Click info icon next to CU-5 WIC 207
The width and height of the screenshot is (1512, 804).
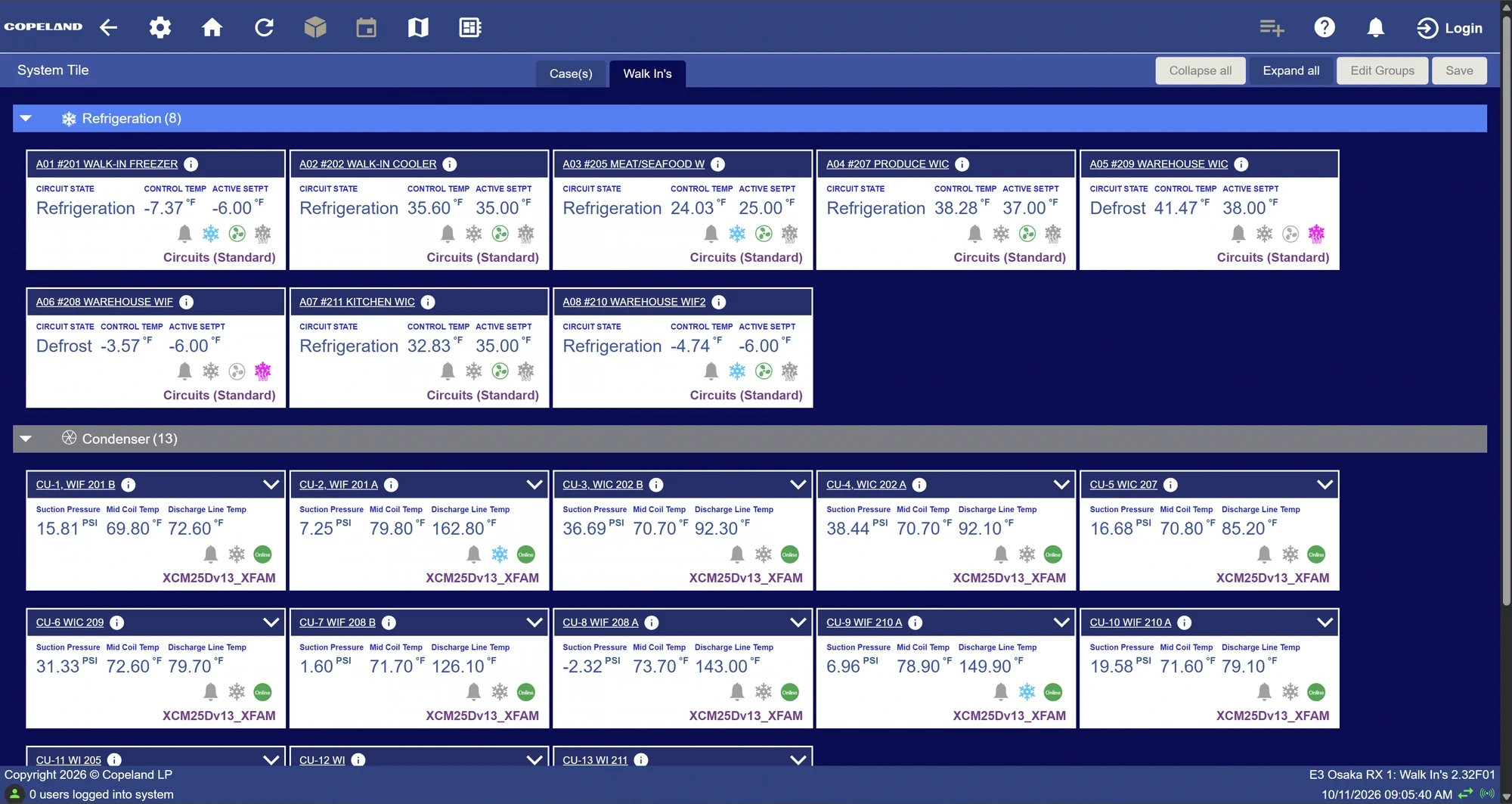(x=1170, y=485)
